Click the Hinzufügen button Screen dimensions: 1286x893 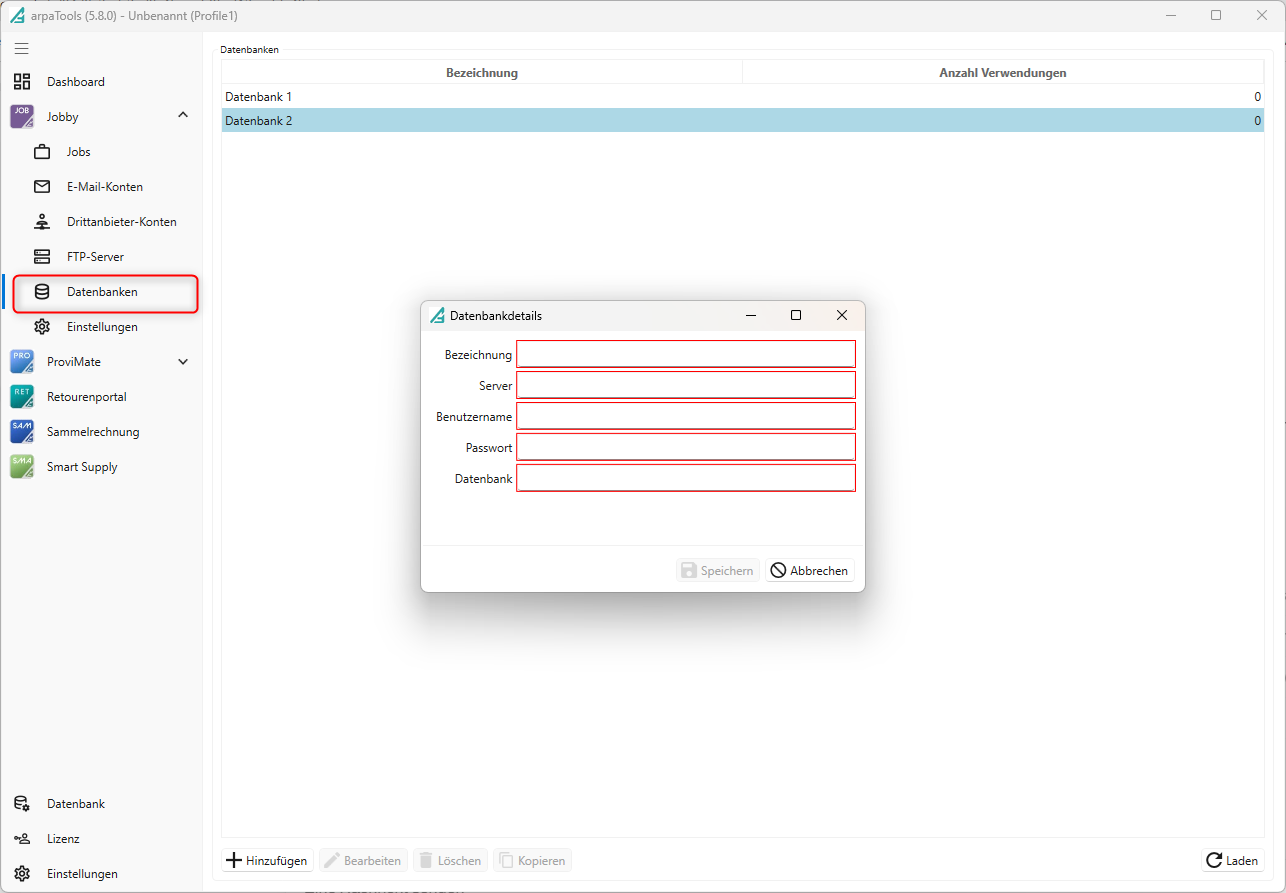[x=267, y=860]
